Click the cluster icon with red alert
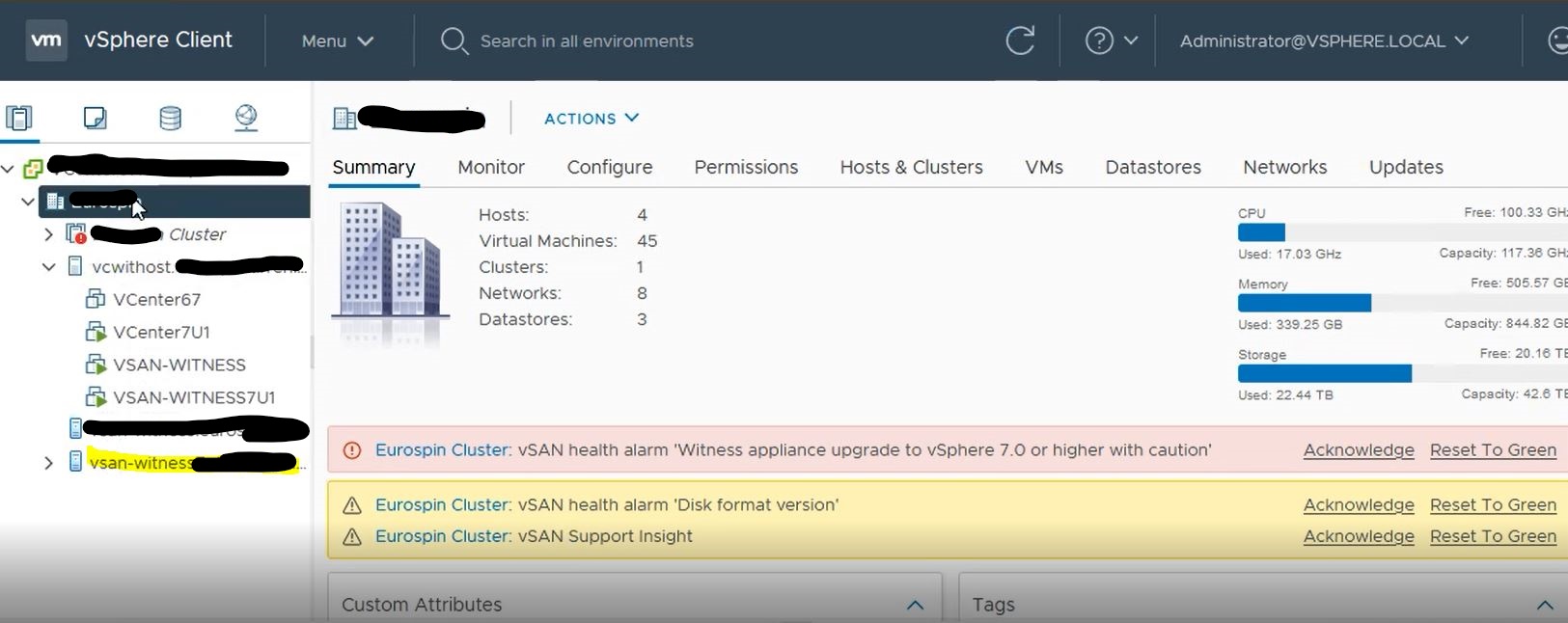Screen dimensions: 1568x623 (x=76, y=234)
